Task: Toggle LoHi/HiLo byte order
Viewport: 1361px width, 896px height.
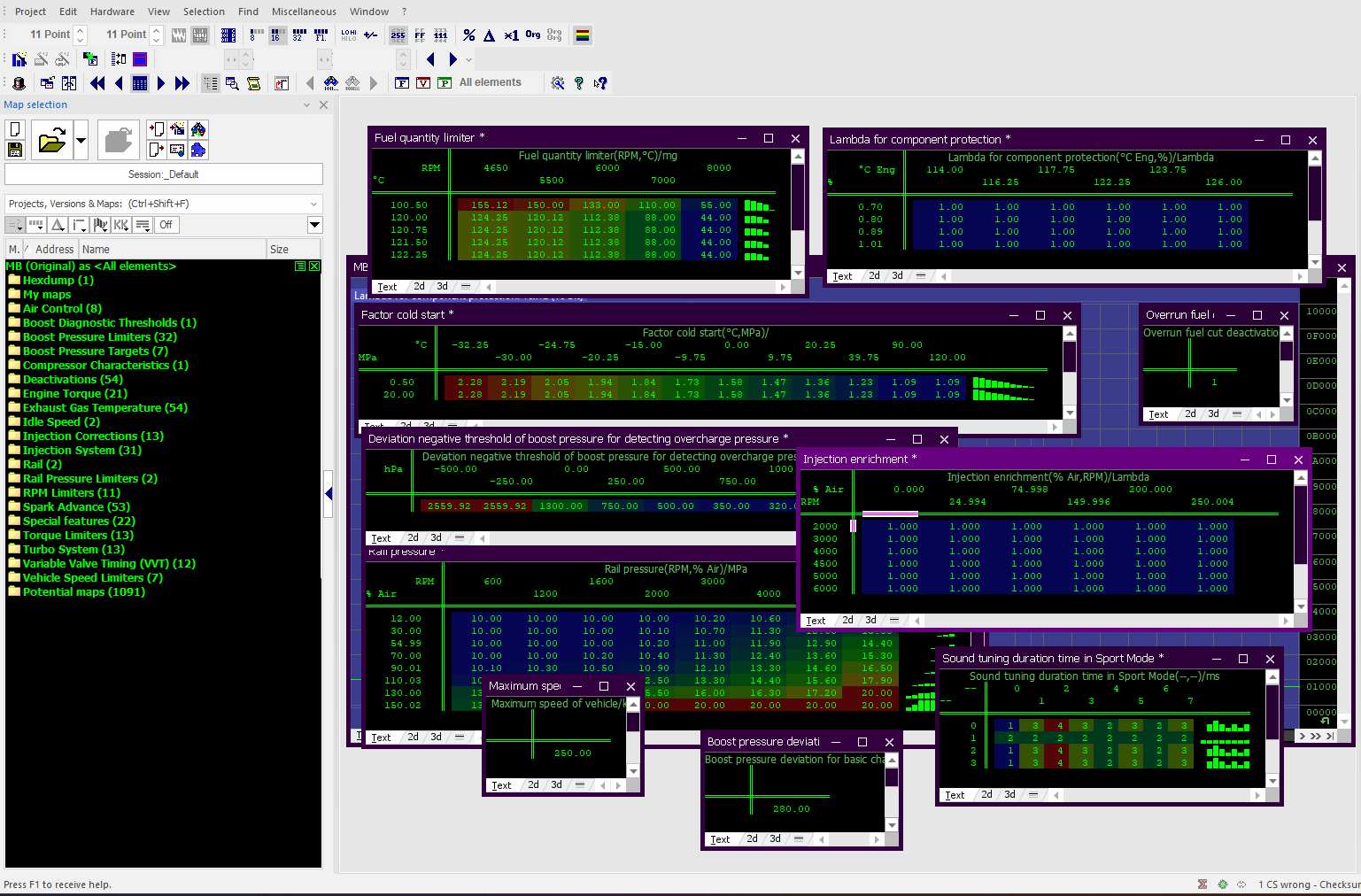Action: [349, 35]
